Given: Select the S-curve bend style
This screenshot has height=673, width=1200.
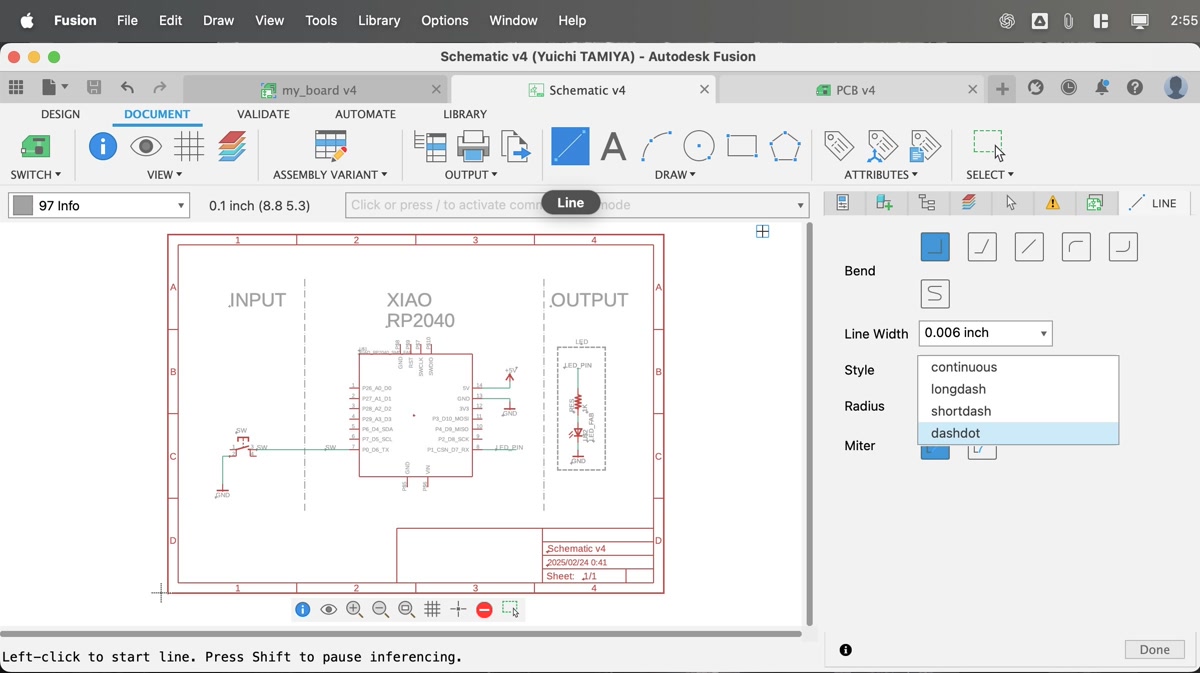Looking at the screenshot, I should (x=935, y=294).
